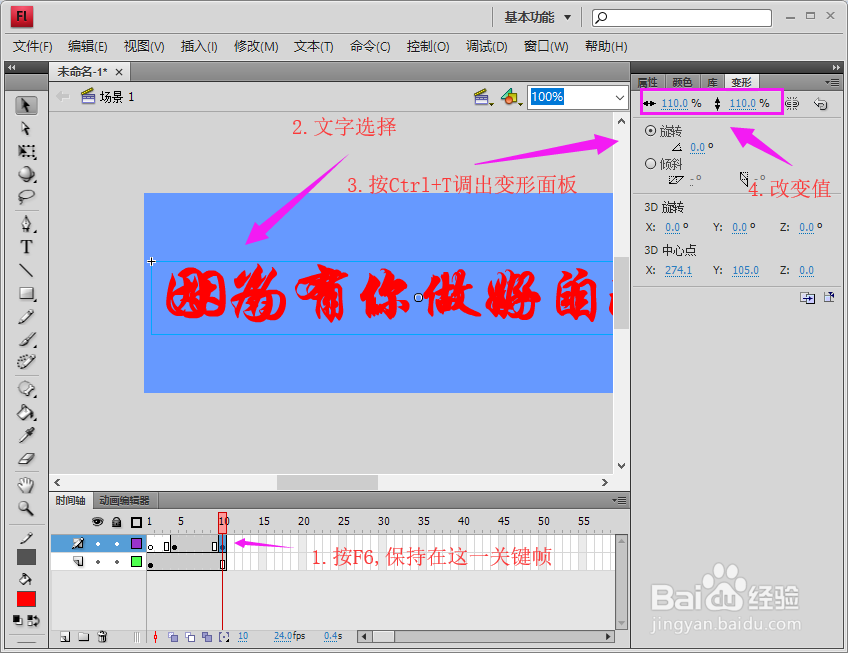This screenshot has width=848, height=653.
Task: Click the reset transform icon
Action: coord(821,103)
